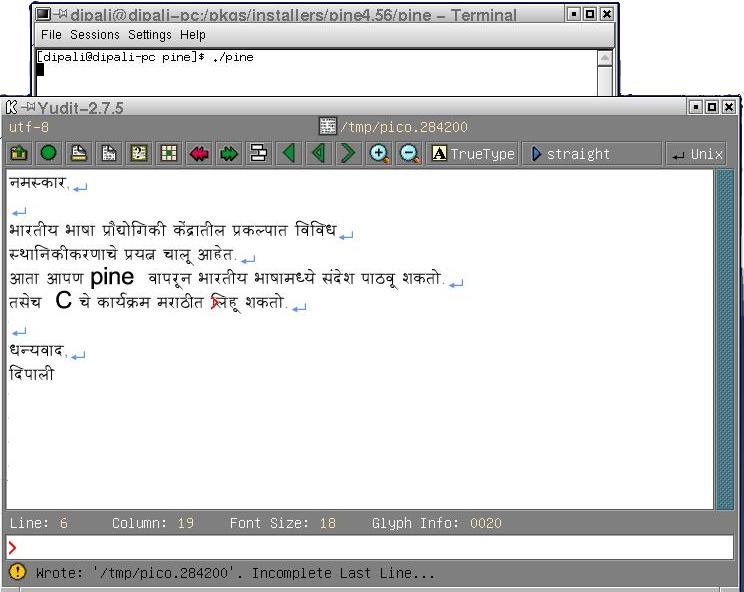Click the Go To grid icon

pyautogui.click(x=169, y=153)
